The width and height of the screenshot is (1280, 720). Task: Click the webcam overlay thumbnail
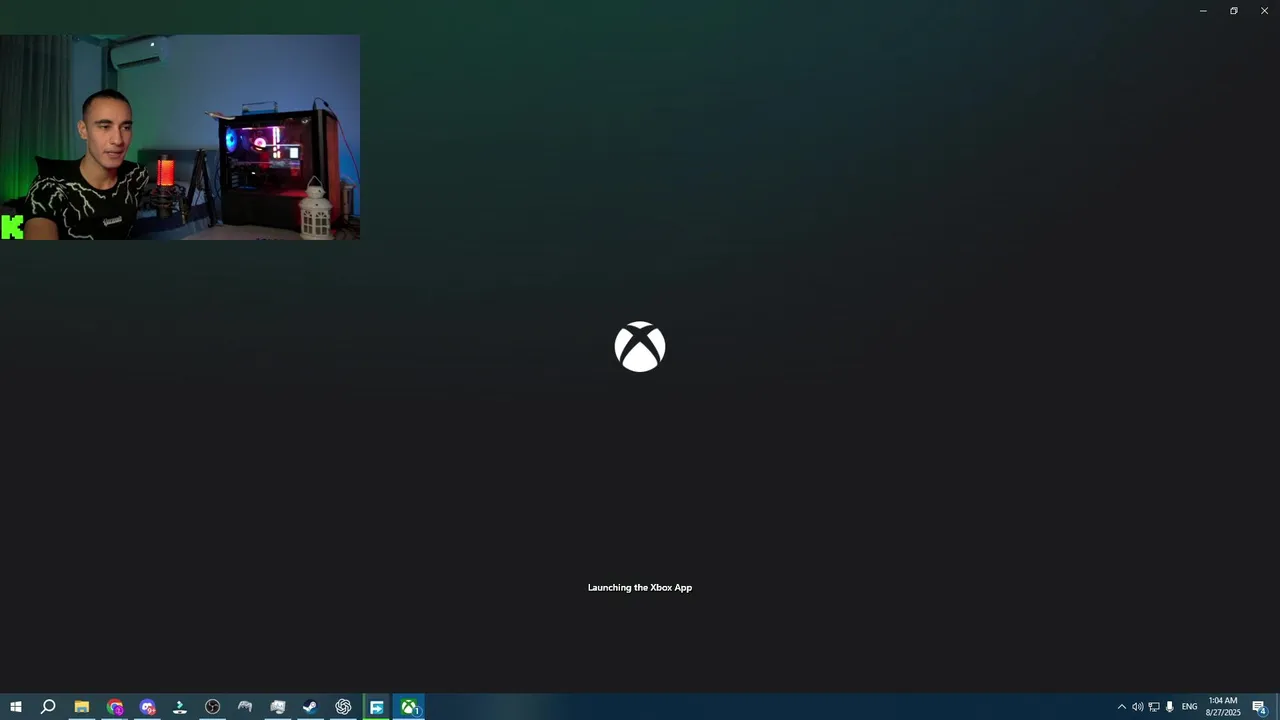(180, 137)
